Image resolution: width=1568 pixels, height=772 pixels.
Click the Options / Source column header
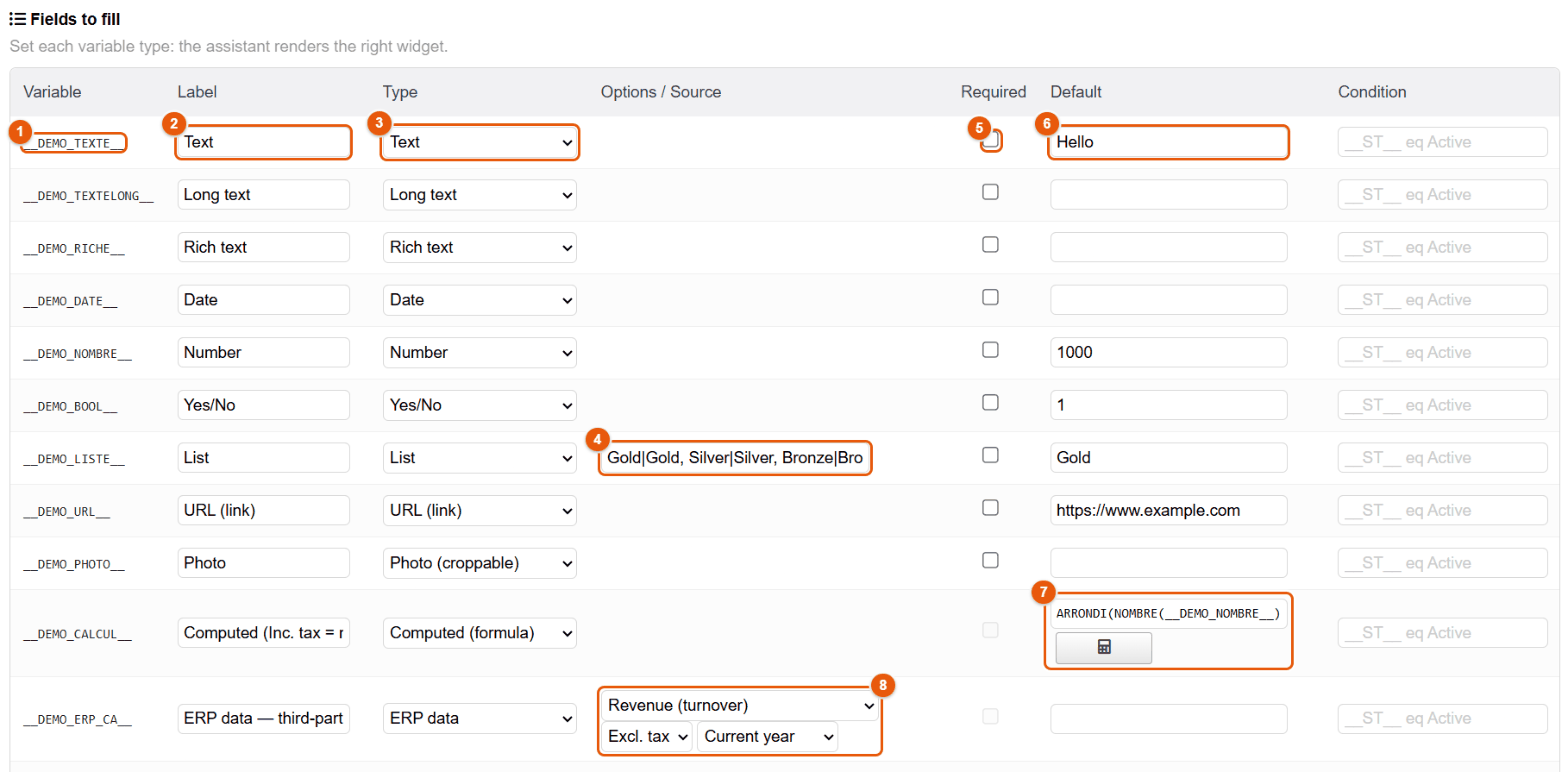[x=661, y=92]
